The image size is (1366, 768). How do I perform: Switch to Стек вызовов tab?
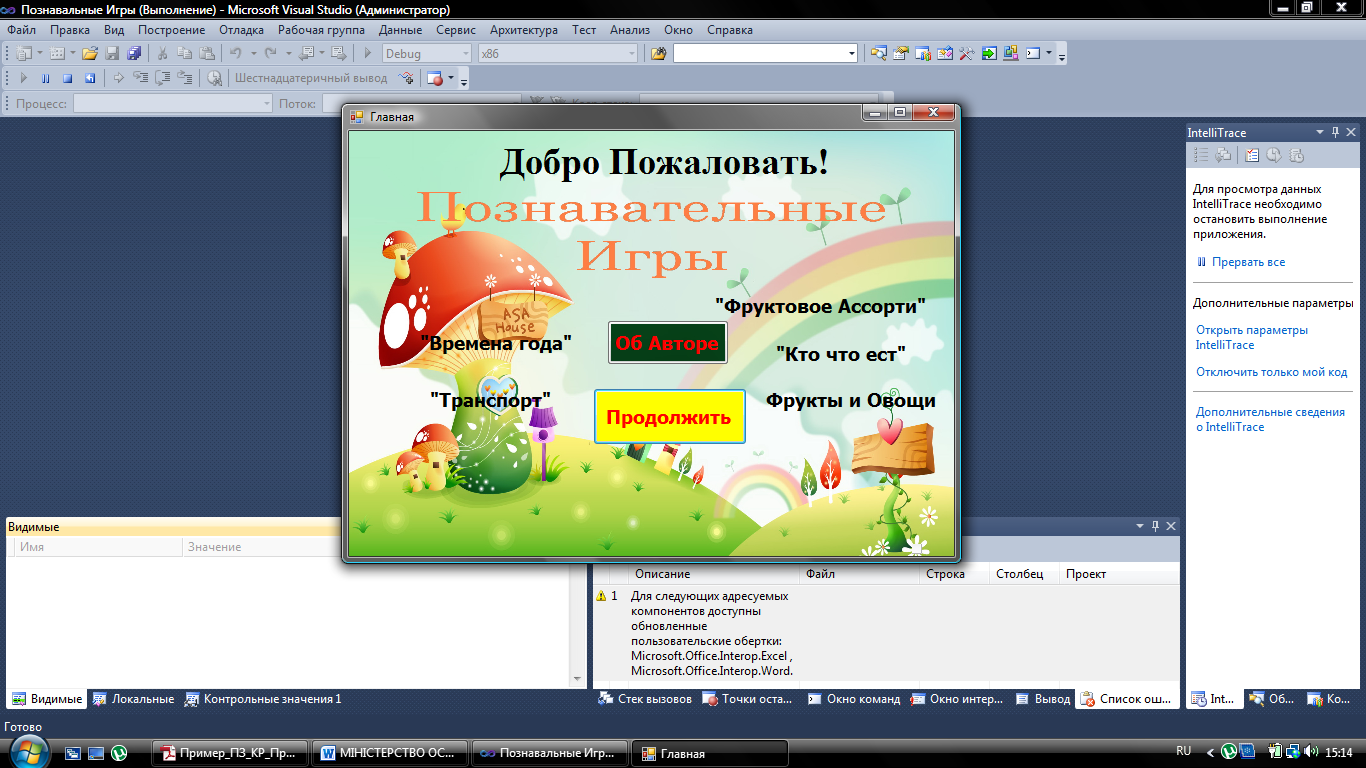point(645,699)
